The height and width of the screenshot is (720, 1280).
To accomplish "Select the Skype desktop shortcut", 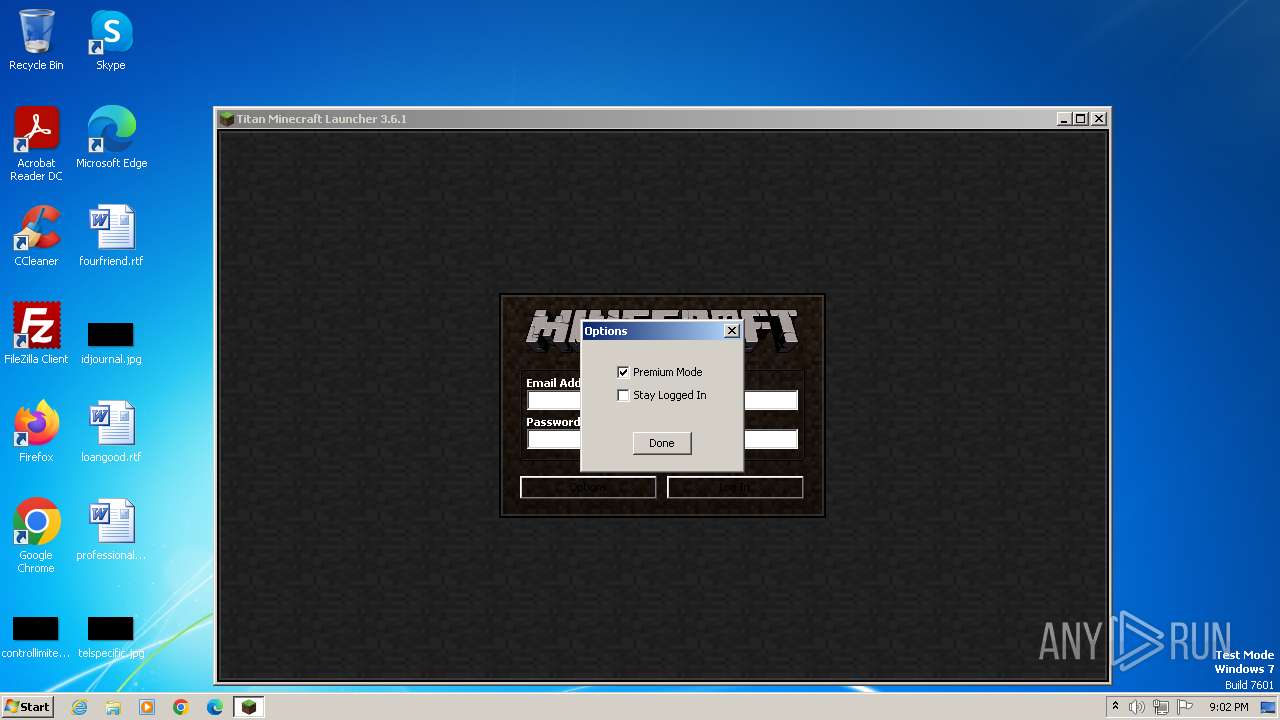I will click(x=111, y=40).
